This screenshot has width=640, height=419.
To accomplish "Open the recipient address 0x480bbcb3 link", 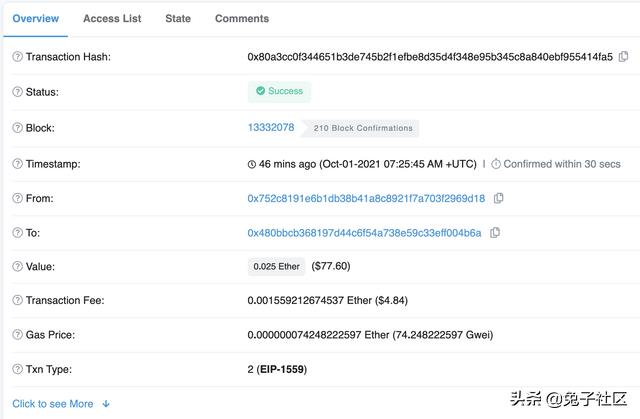I will point(364,233).
